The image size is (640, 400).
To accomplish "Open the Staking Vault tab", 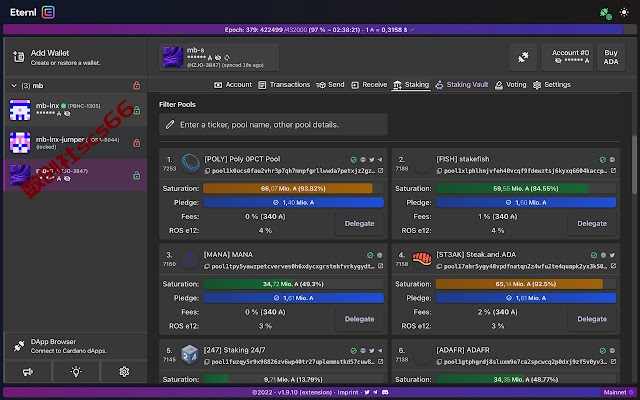I will tap(462, 85).
